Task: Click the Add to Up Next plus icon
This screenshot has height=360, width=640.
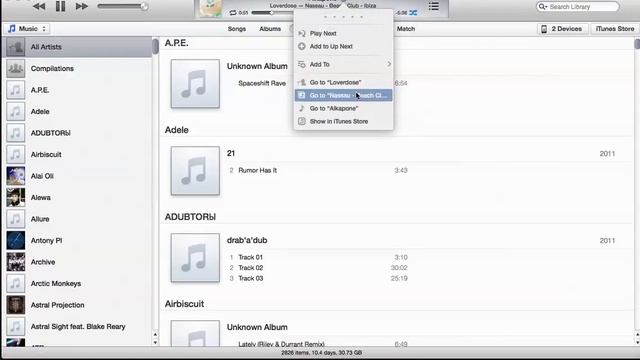Action: click(302, 47)
